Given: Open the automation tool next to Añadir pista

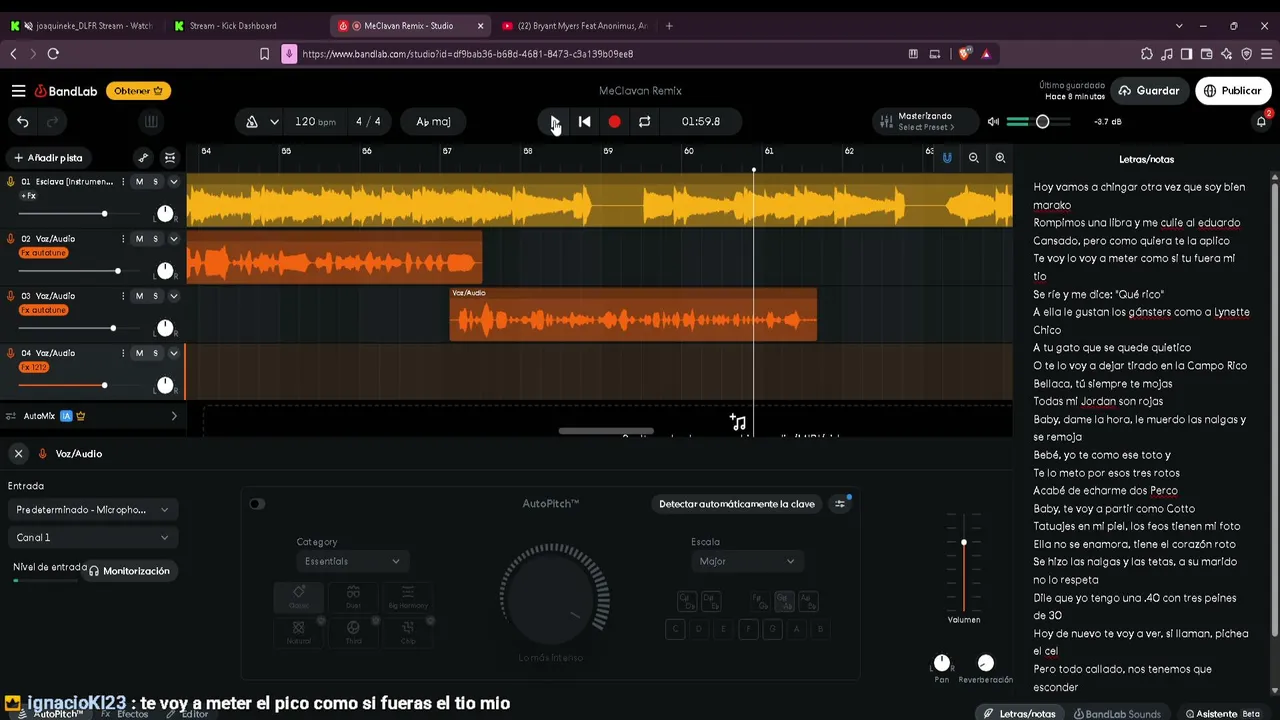Looking at the screenshot, I should click(143, 158).
